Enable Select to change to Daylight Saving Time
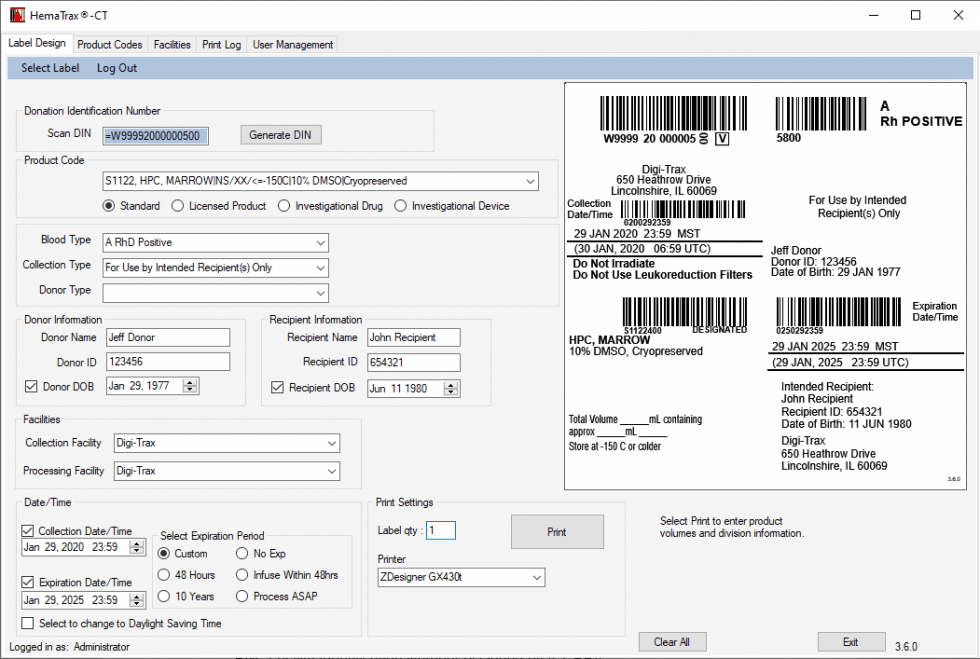980x659 pixels. click(27, 621)
